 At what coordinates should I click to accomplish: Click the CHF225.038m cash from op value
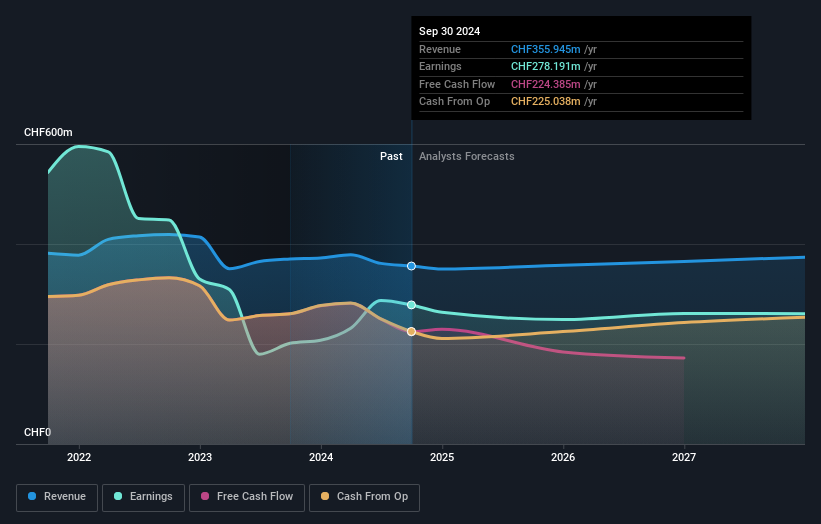click(546, 102)
